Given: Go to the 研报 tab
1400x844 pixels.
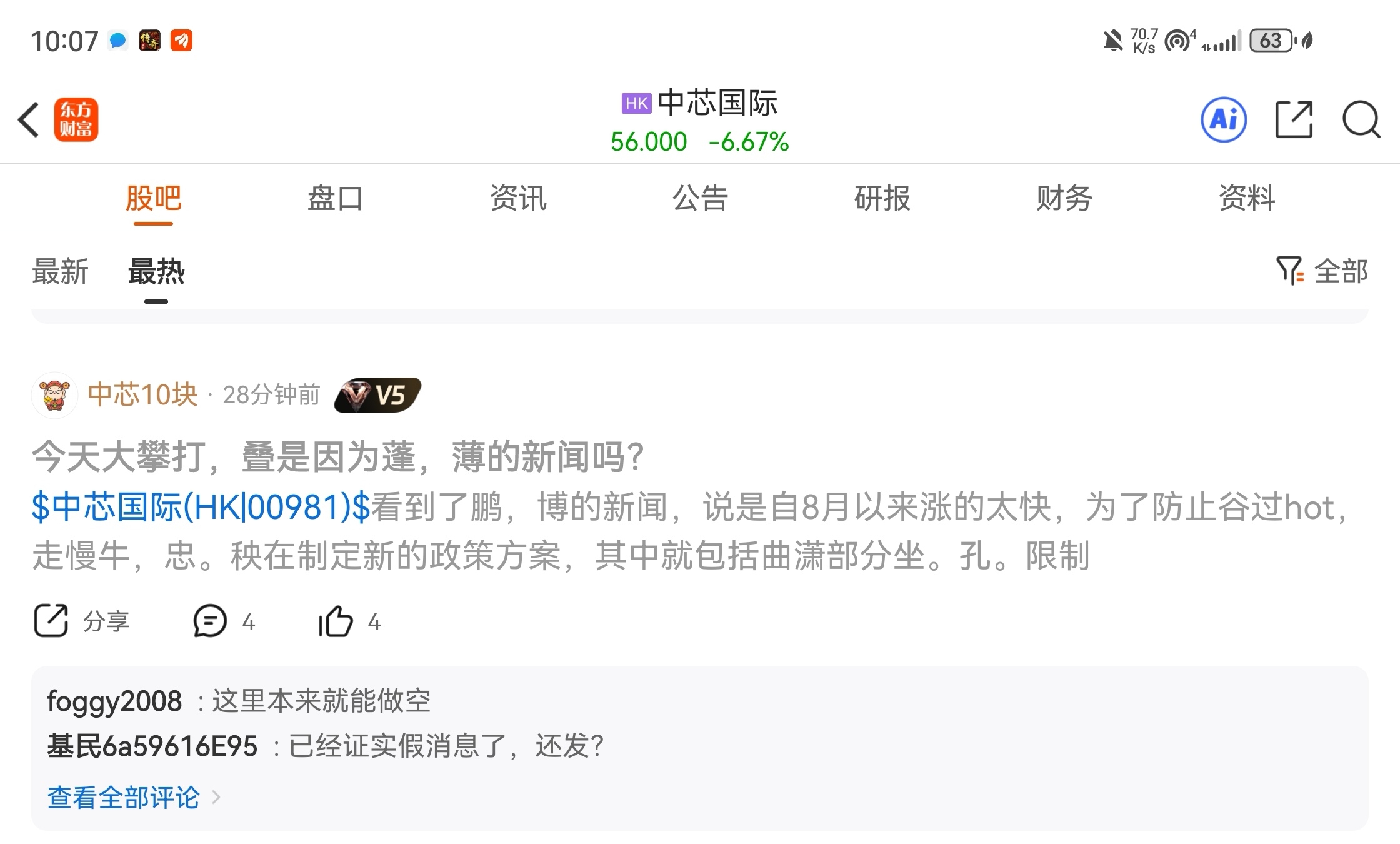Looking at the screenshot, I should pyautogui.click(x=882, y=198).
